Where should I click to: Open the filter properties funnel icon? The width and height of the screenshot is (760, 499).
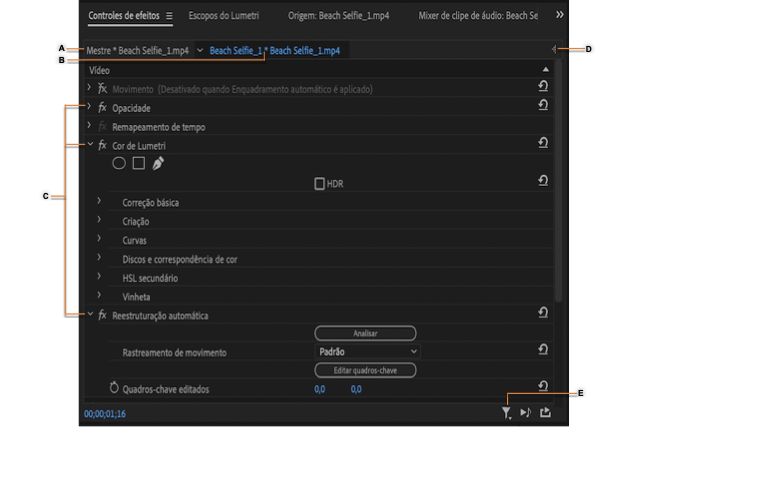point(507,413)
